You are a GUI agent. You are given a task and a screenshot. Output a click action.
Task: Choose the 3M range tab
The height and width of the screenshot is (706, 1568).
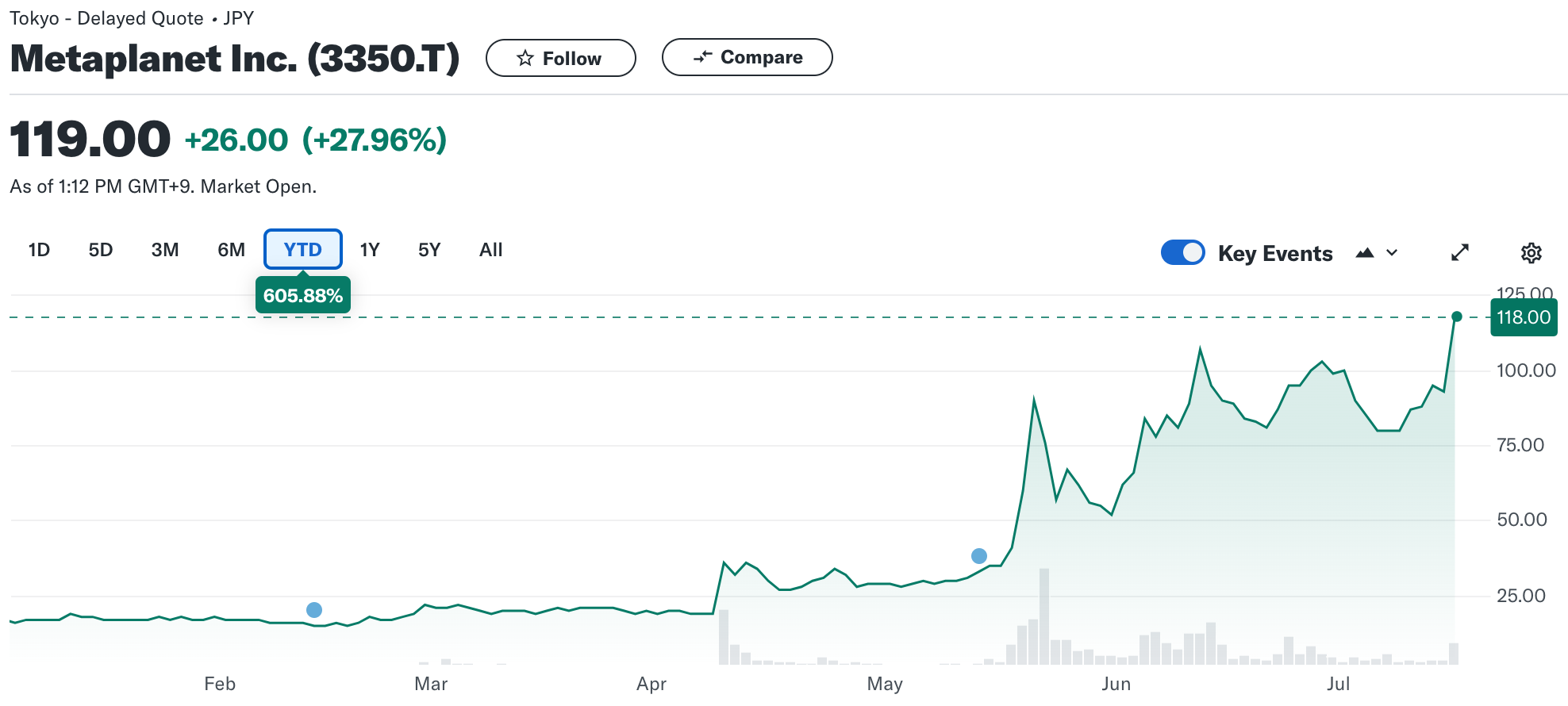pos(165,250)
